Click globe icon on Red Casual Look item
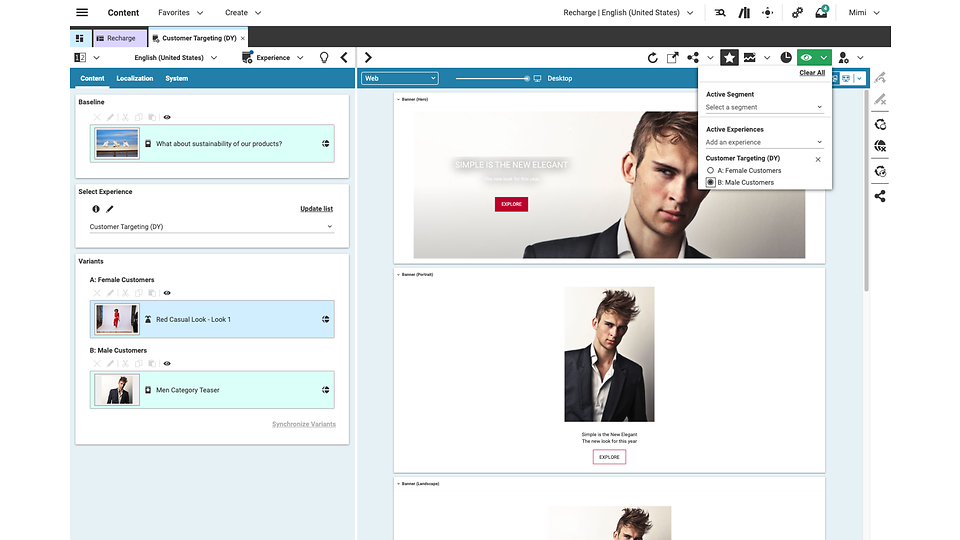The height and width of the screenshot is (540, 960). (326, 319)
